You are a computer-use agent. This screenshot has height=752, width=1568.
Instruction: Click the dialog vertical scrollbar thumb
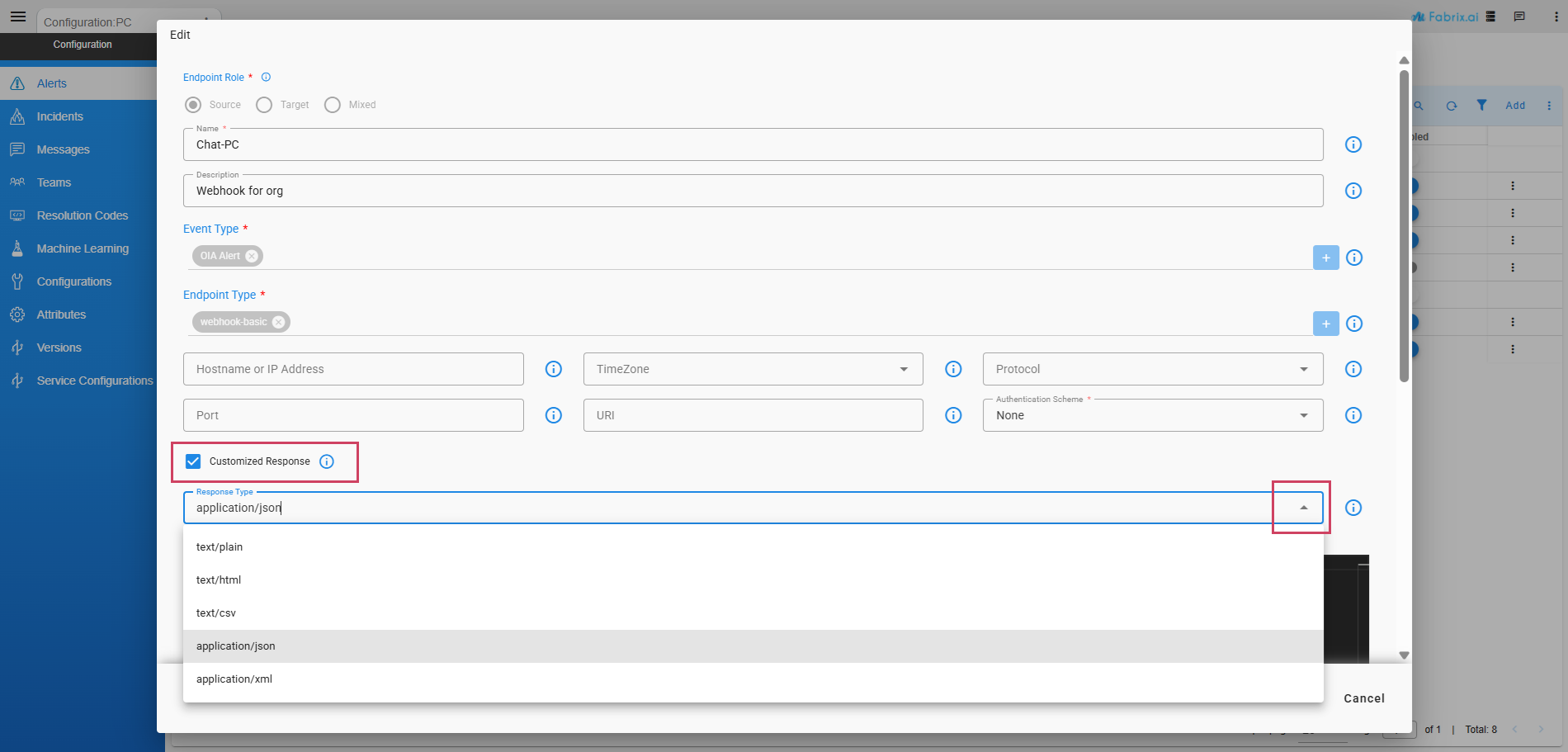[1404, 226]
